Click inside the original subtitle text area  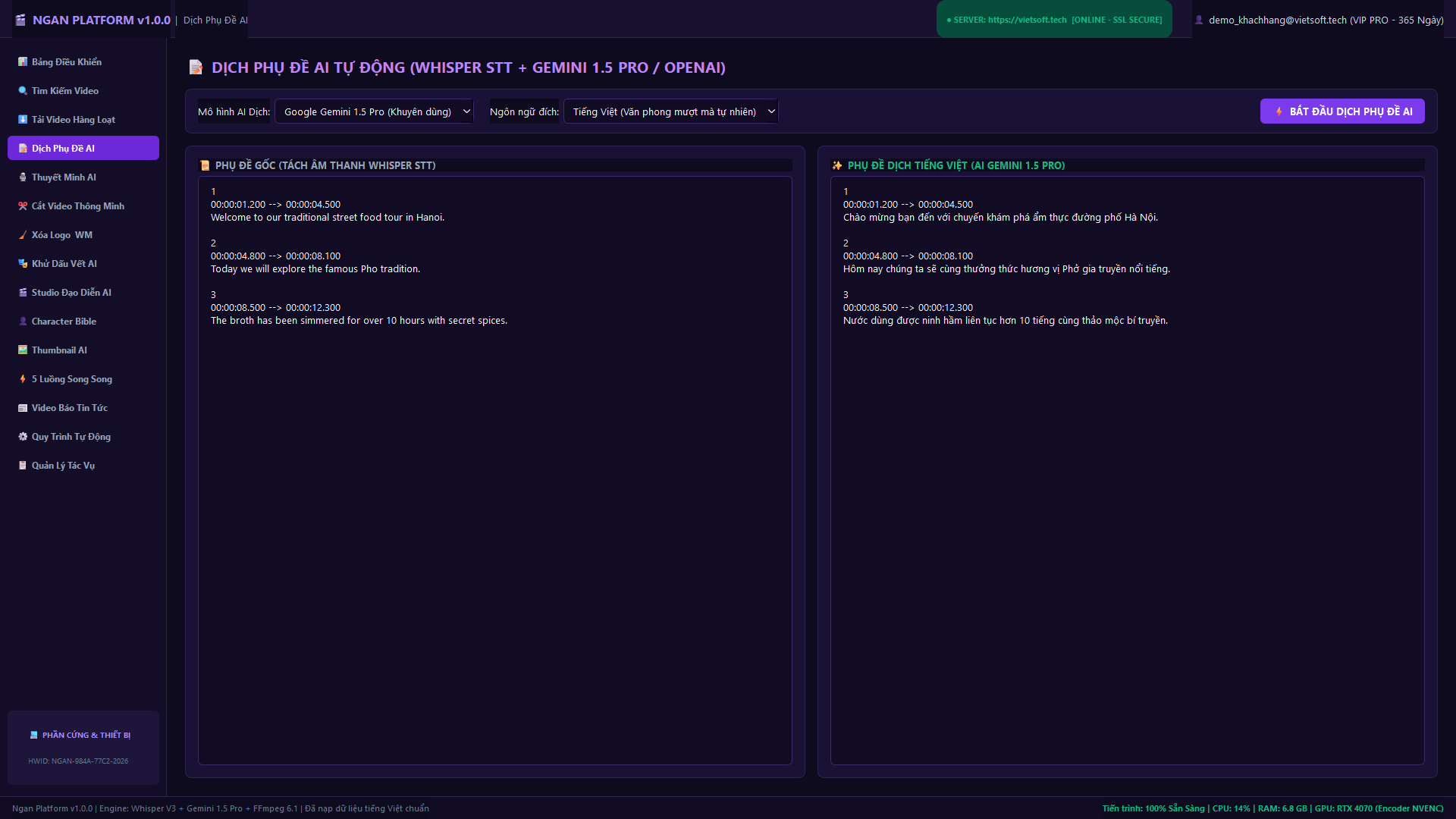[495, 470]
